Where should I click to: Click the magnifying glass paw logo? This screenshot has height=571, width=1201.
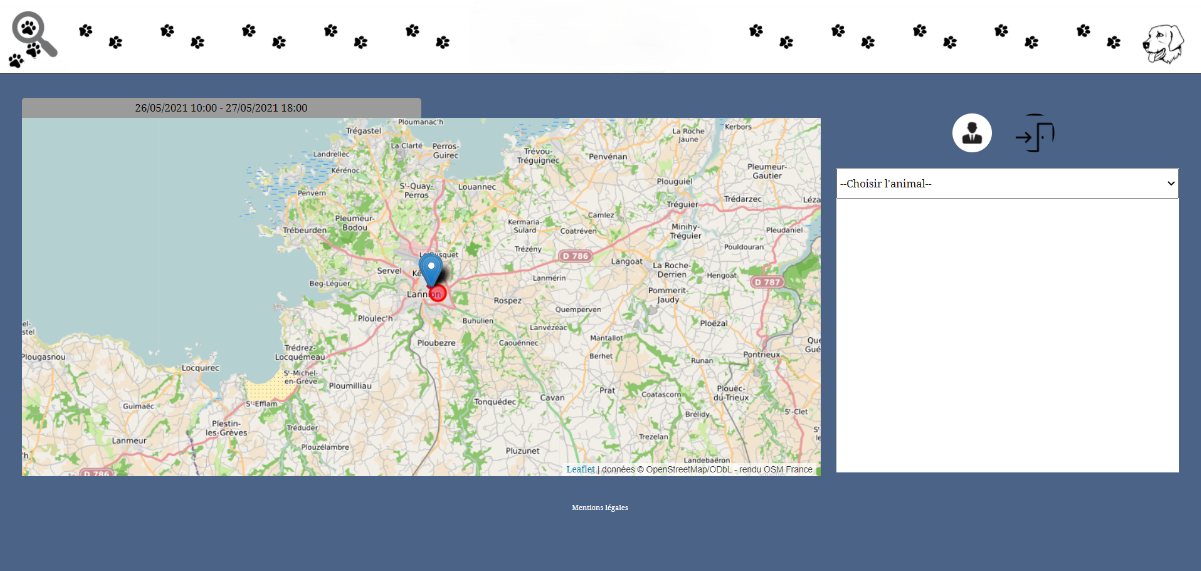pyautogui.click(x=33, y=39)
